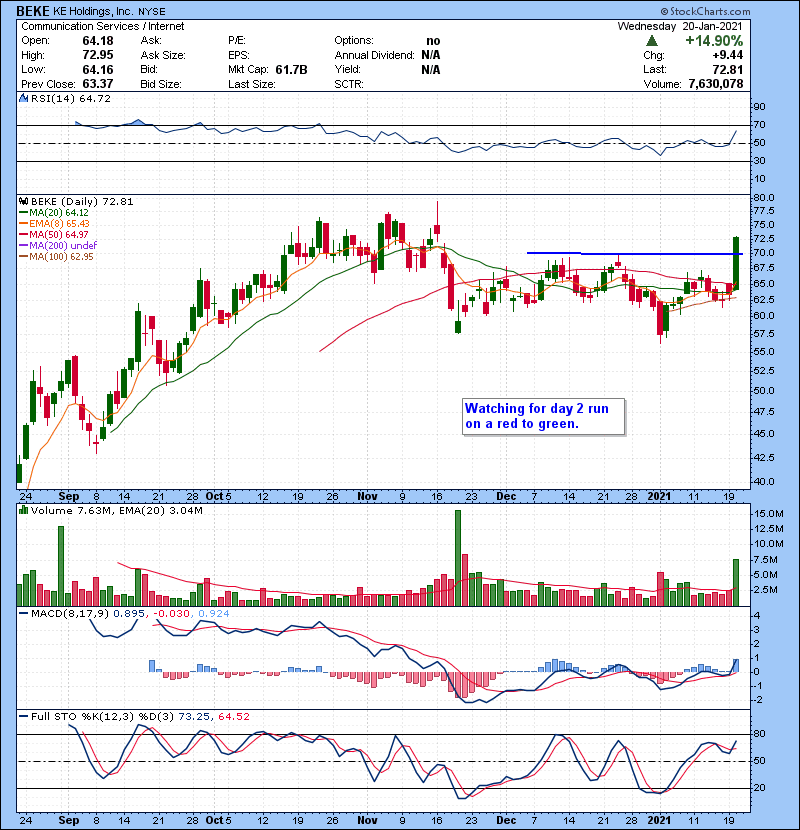Click the P/E label
This screenshot has height=830, width=800.
(x=237, y=41)
